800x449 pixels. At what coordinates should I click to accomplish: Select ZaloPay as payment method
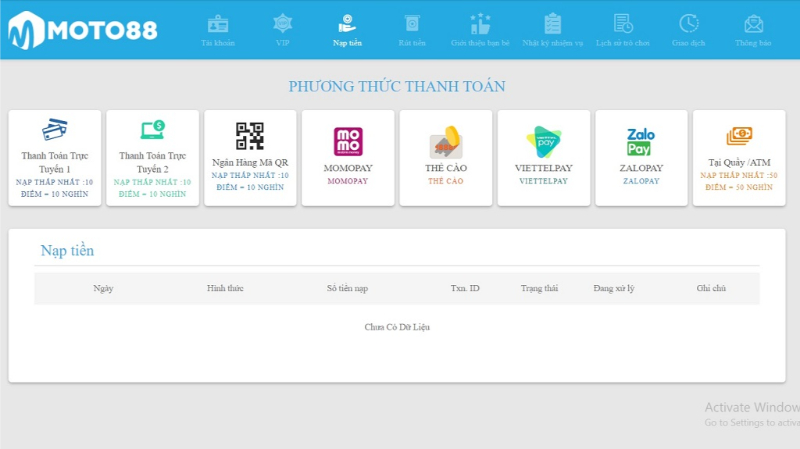click(x=641, y=157)
